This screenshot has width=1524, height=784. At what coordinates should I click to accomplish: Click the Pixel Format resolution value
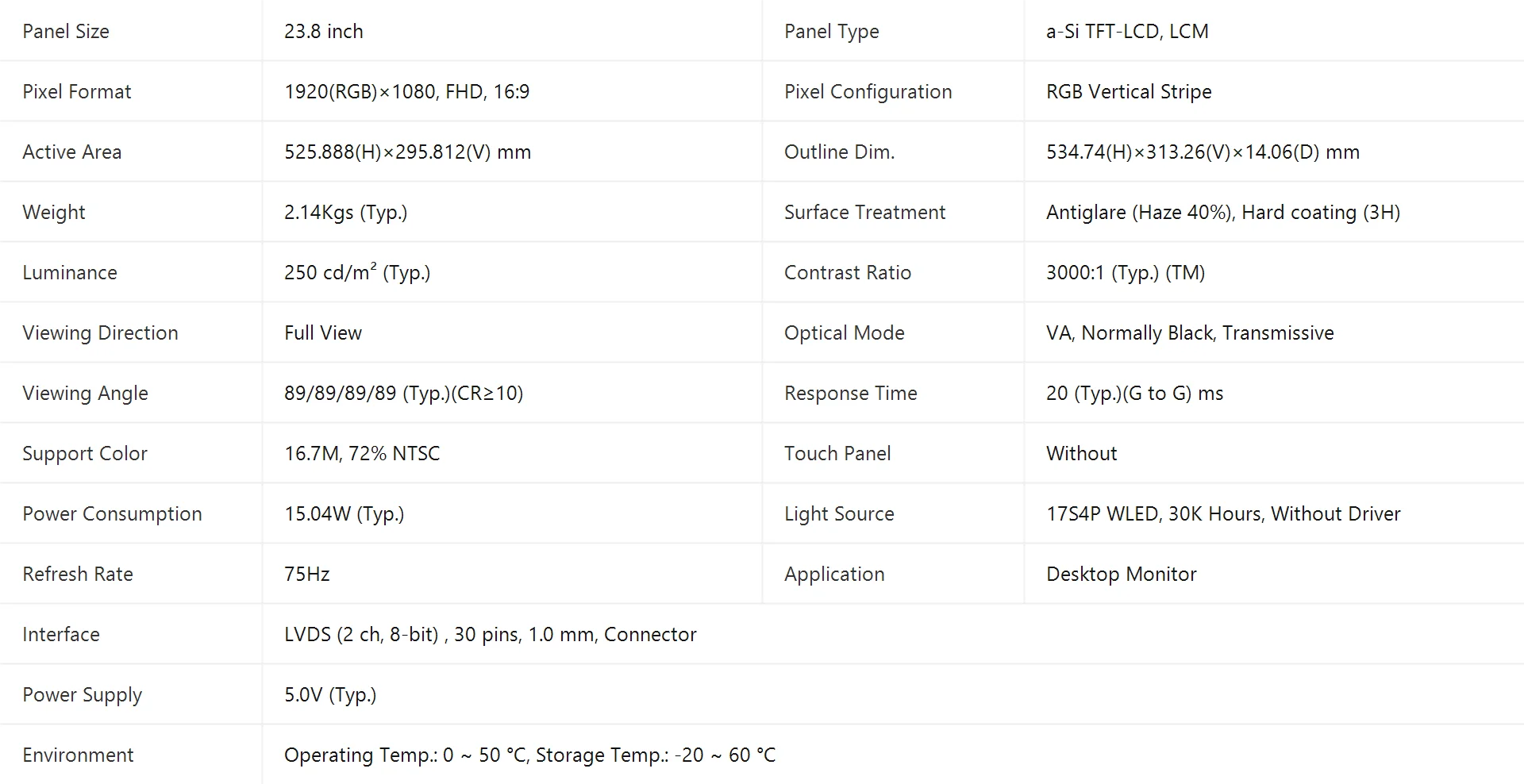(406, 92)
